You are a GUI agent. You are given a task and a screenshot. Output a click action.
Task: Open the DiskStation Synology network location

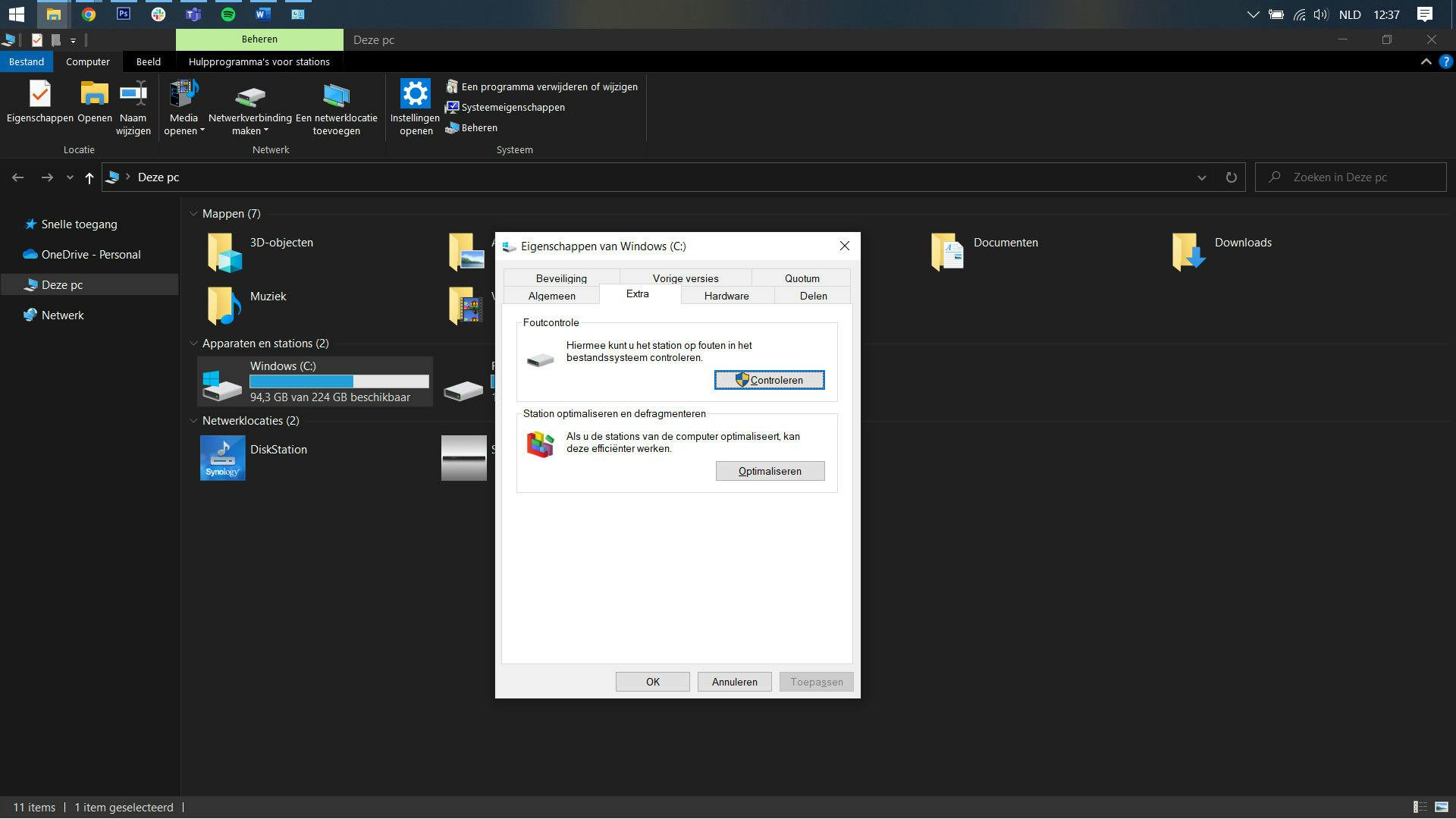[x=223, y=457]
